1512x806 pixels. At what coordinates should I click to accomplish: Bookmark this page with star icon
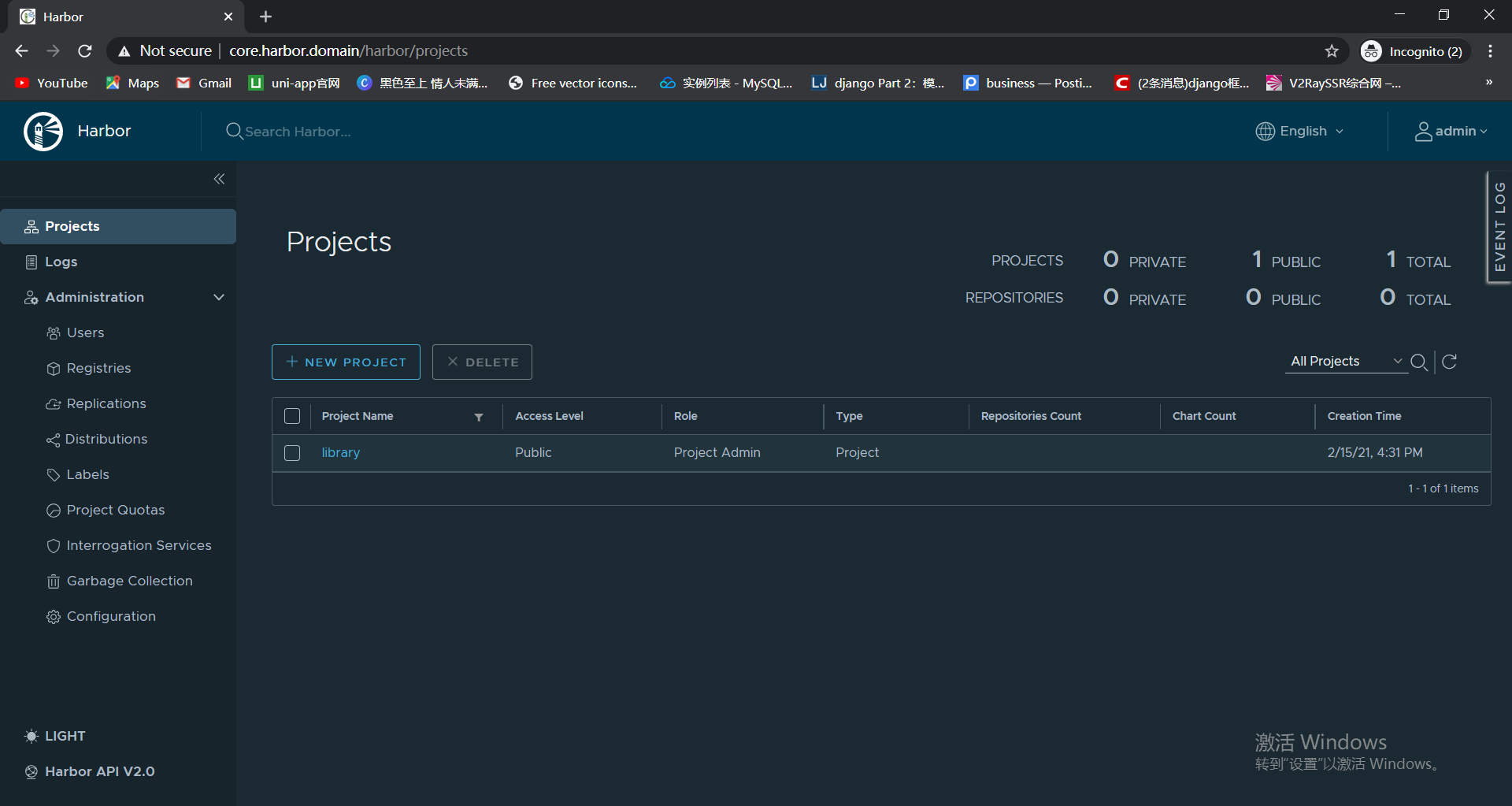[x=1332, y=51]
